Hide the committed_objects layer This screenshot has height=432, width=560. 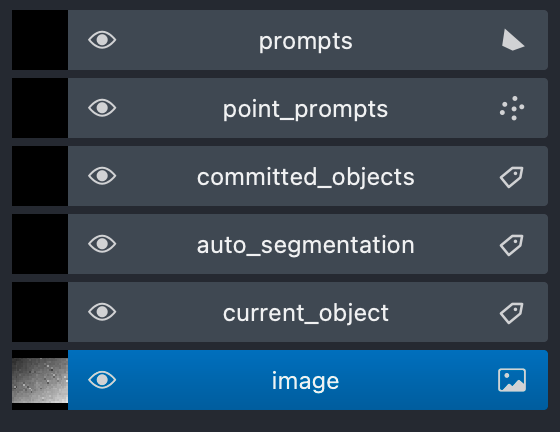[x=102, y=176]
